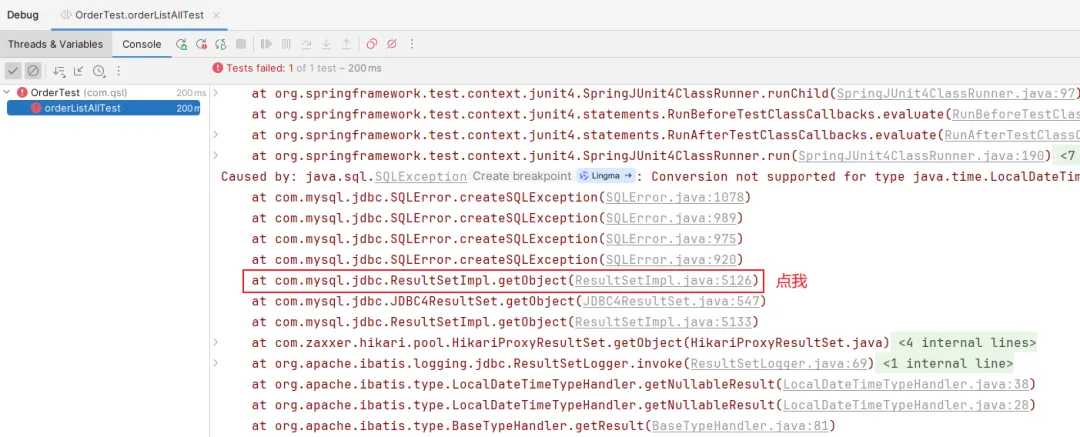This screenshot has height=437, width=1080.
Task: Open ResultSetImpl.java:5133 link
Action: 663,322
